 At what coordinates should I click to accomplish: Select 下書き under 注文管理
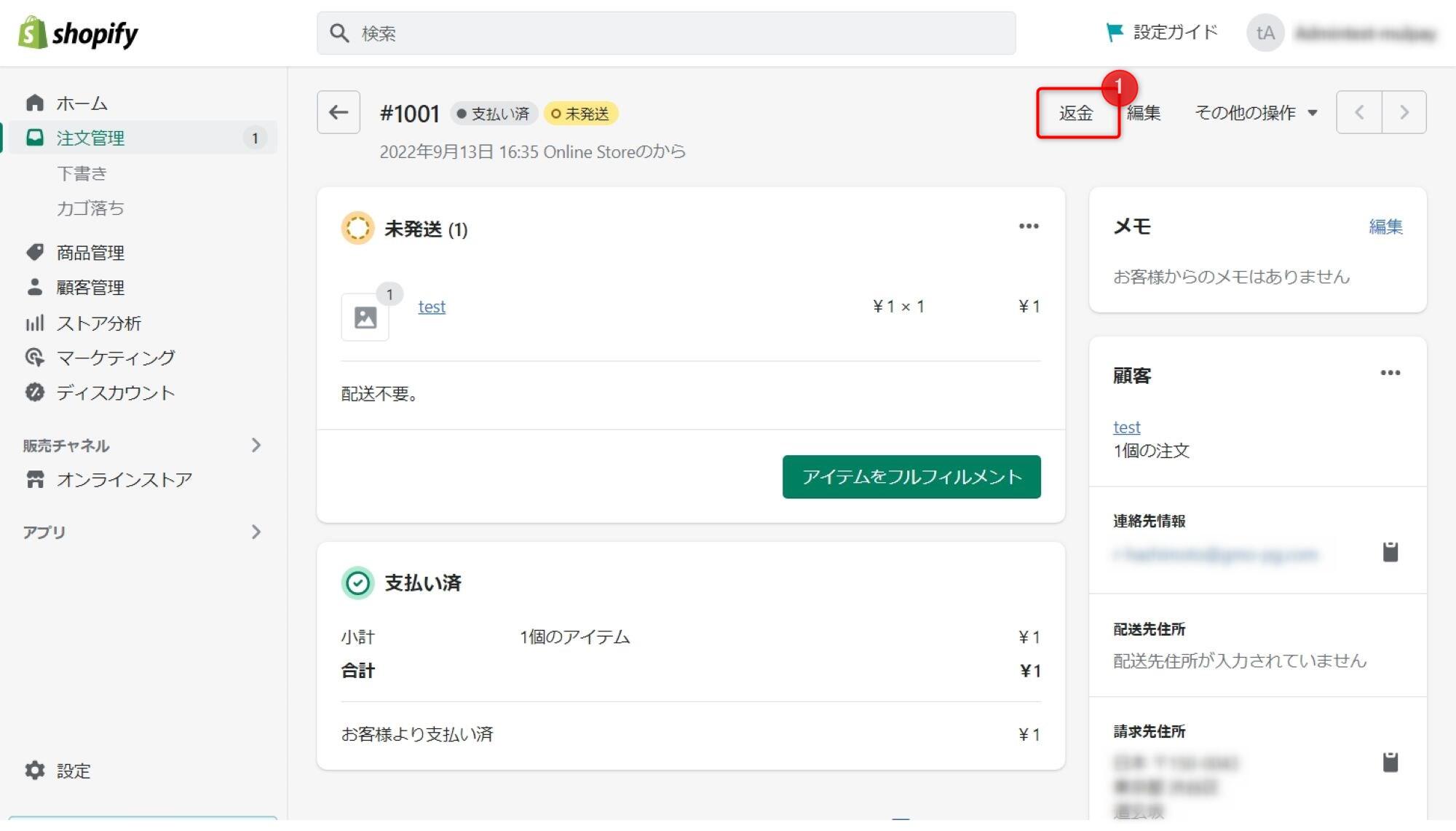coord(82,173)
